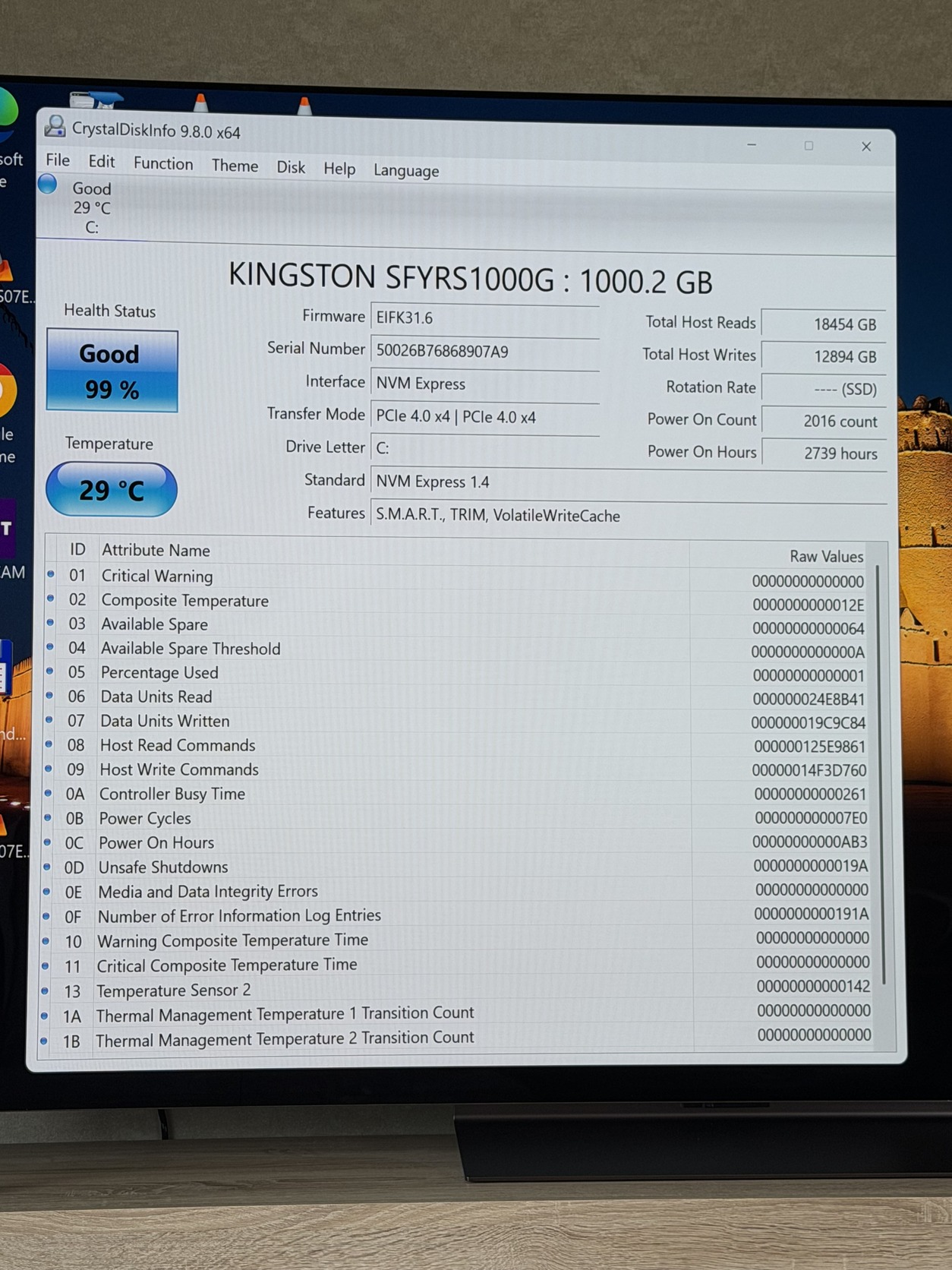Select the Available Spare Threshold row

click(456, 650)
